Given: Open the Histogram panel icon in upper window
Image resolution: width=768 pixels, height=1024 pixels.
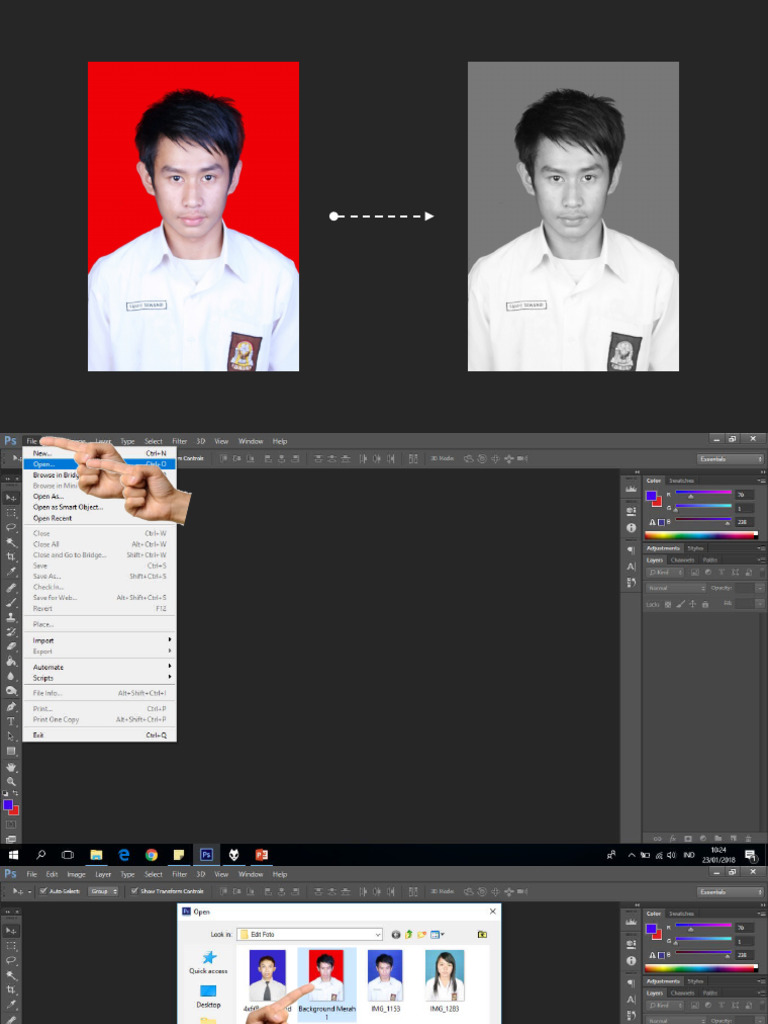Looking at the screenshot, I should coord(631,488).
